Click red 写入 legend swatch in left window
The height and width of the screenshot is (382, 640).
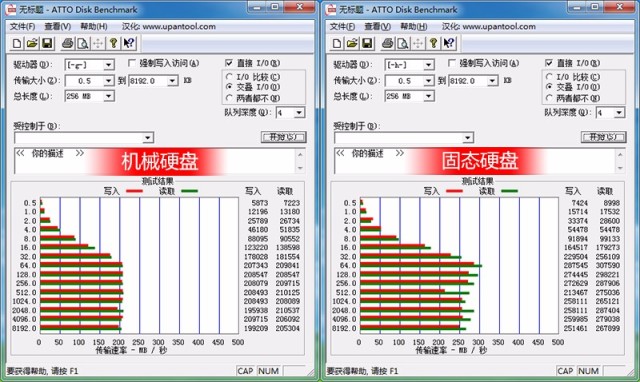tap(134, 191)
